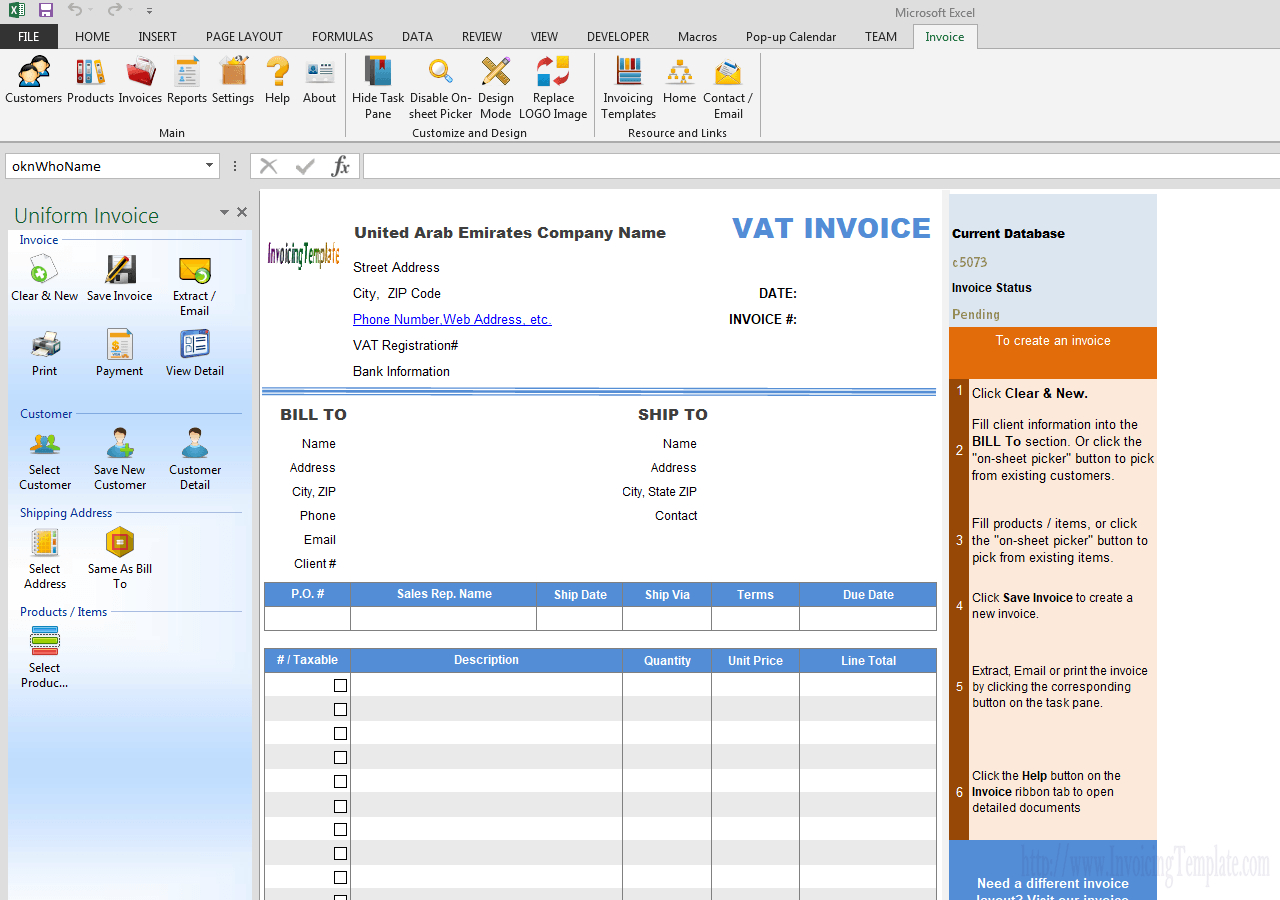
Task: Click the InvoicingTemplate logo image
Action: (x=303, y=255)
